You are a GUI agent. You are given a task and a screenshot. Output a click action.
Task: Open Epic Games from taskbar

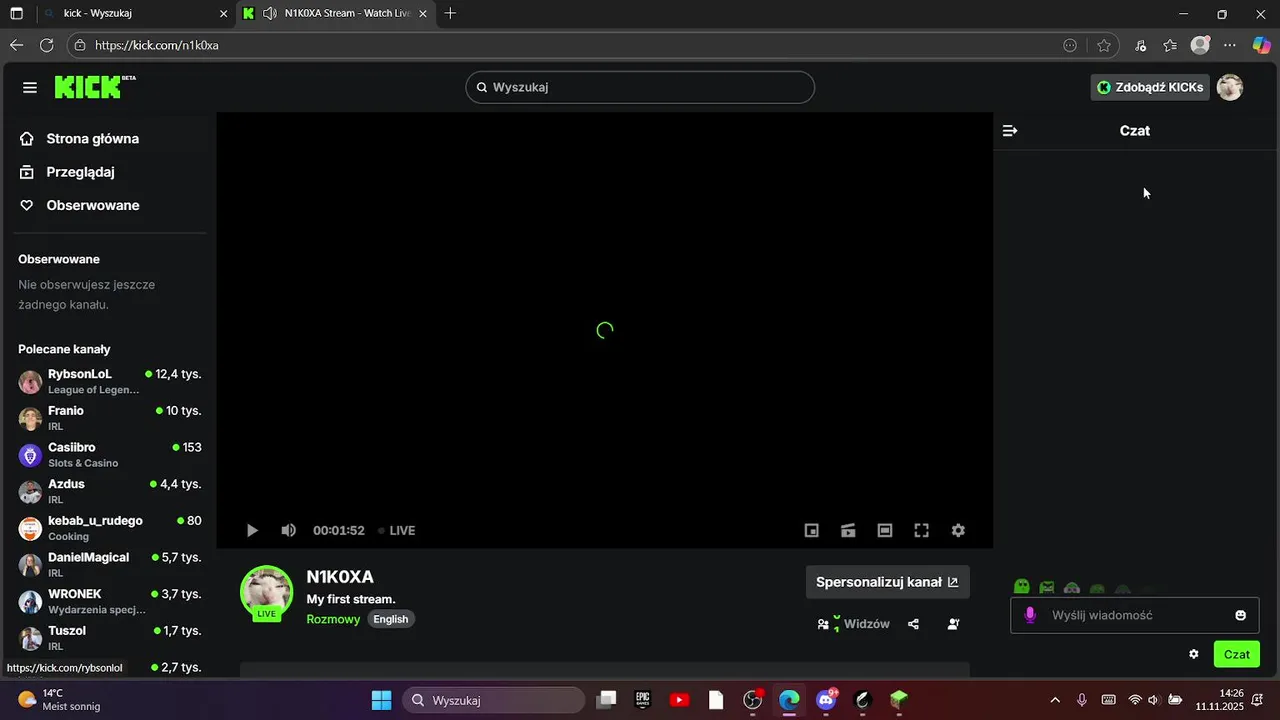click(x=643, y=700)
